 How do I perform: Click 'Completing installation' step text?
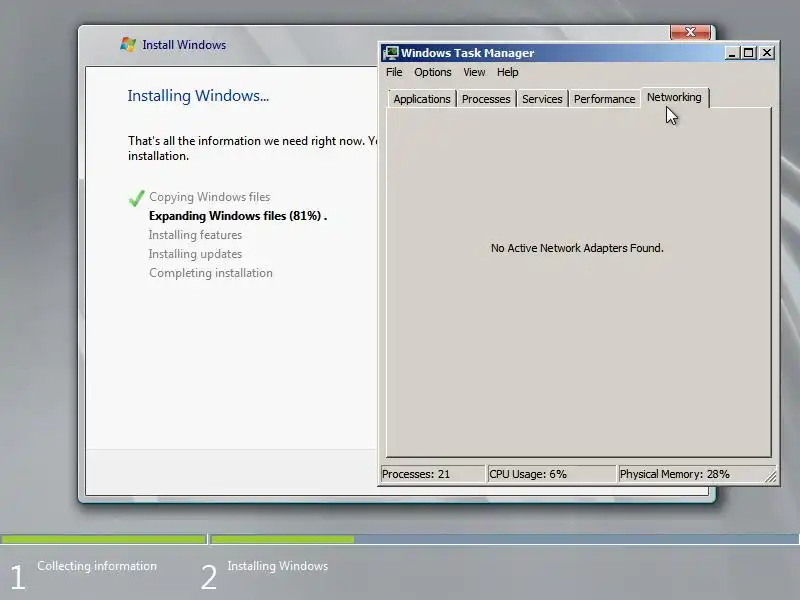(211, 273)
